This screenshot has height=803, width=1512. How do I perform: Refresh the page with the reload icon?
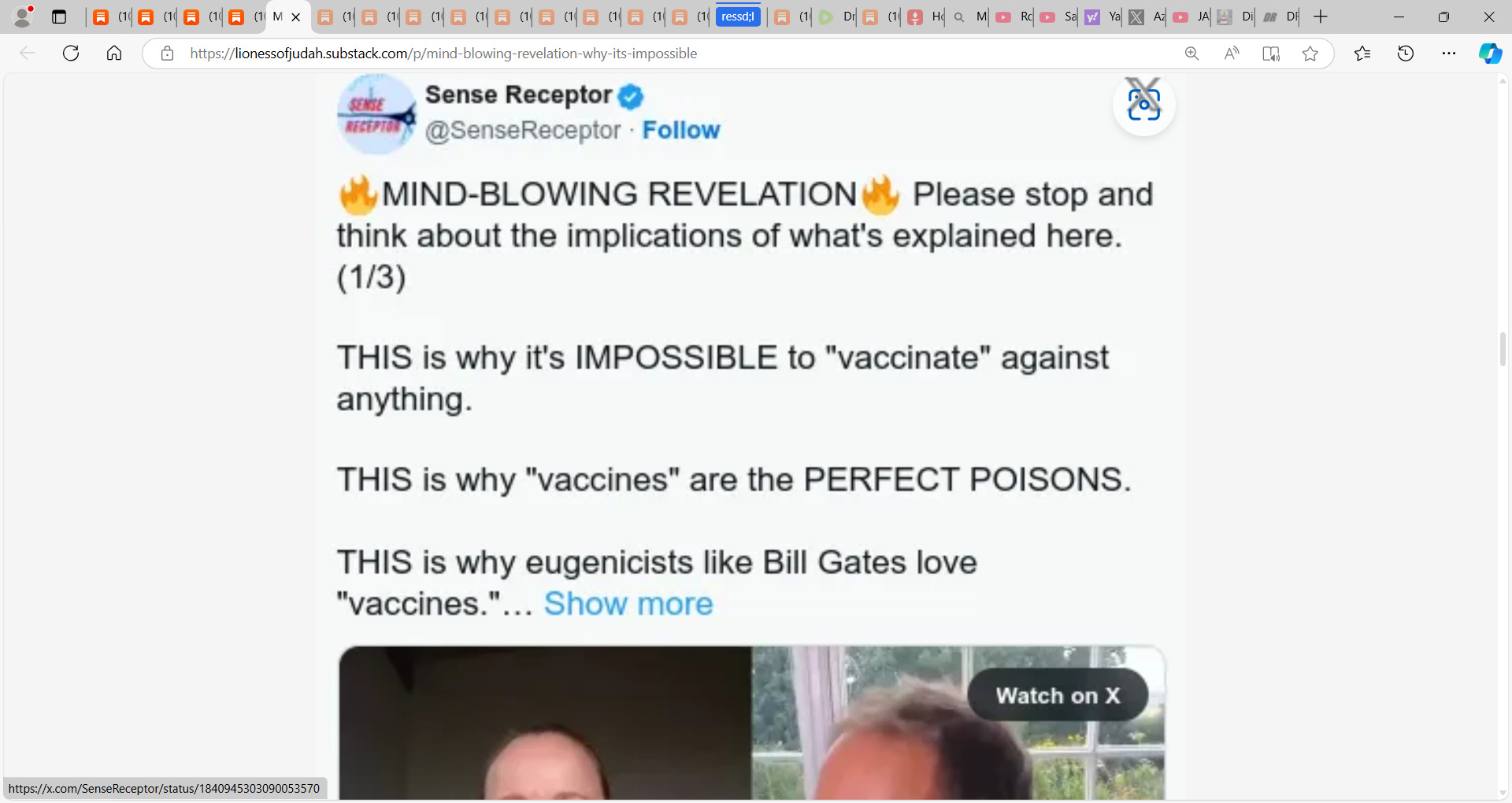[71, 54]
